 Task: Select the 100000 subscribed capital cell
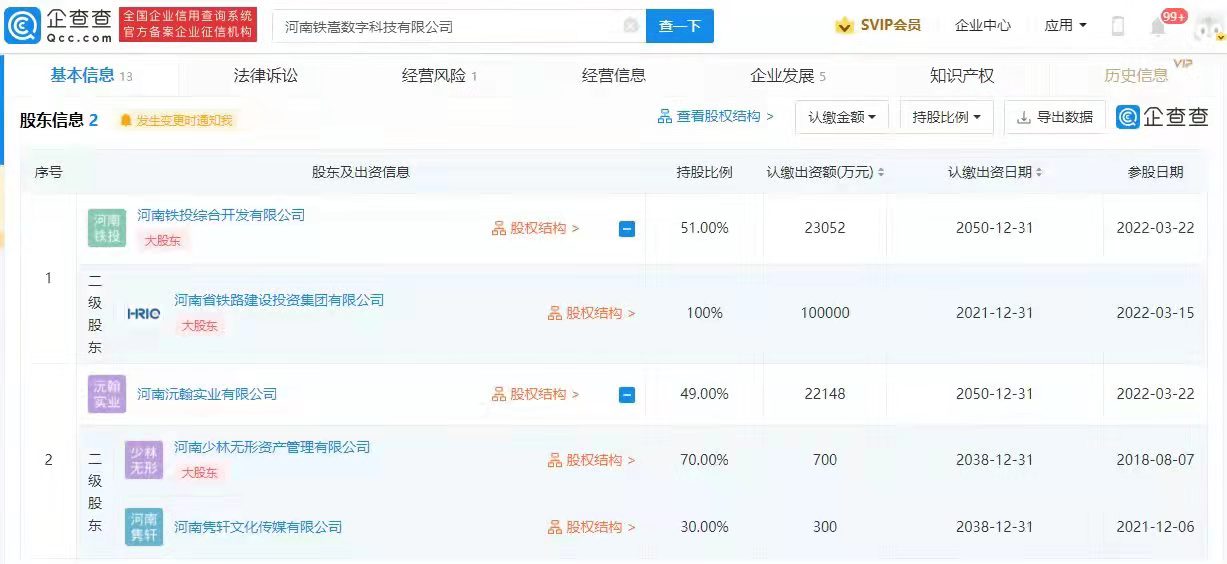[825, 313]
